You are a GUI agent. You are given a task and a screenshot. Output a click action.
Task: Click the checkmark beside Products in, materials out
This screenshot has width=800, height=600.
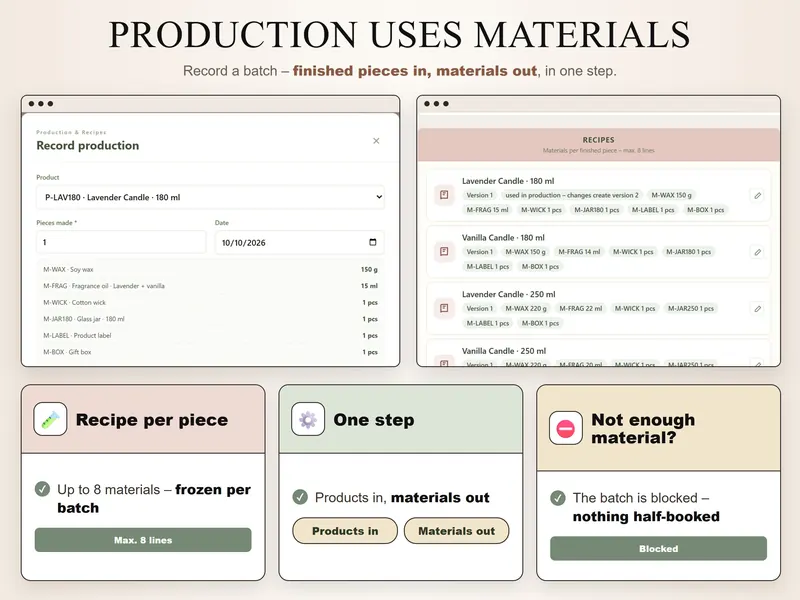click(300, 497)
